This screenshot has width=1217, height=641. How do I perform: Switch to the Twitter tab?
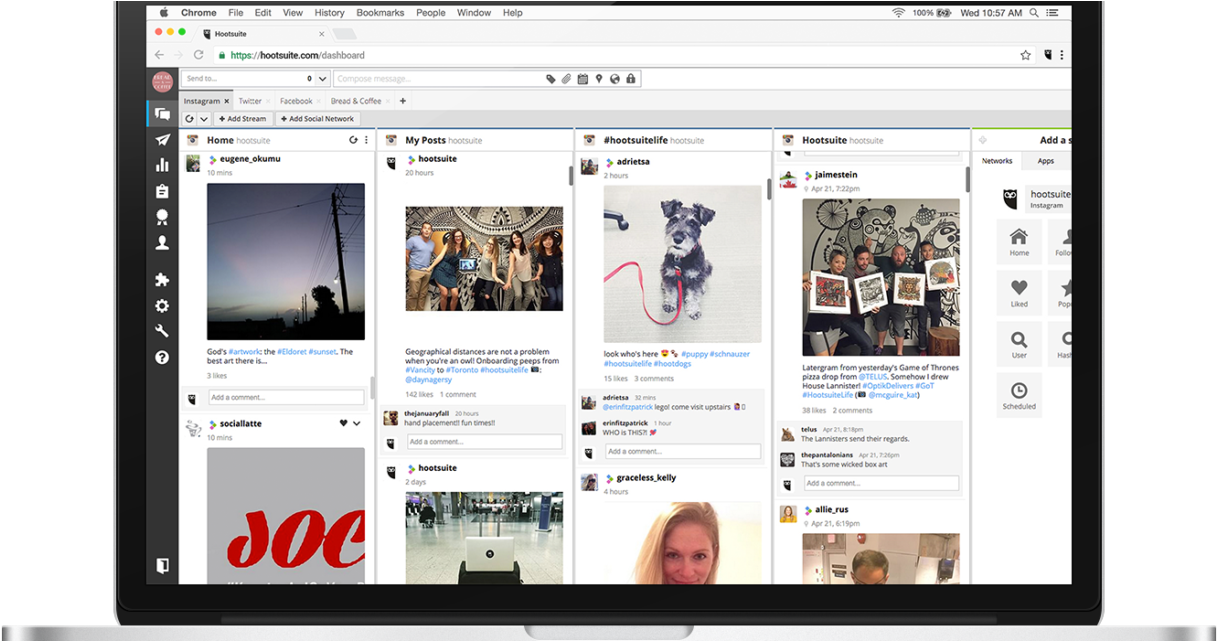[250, 101]
